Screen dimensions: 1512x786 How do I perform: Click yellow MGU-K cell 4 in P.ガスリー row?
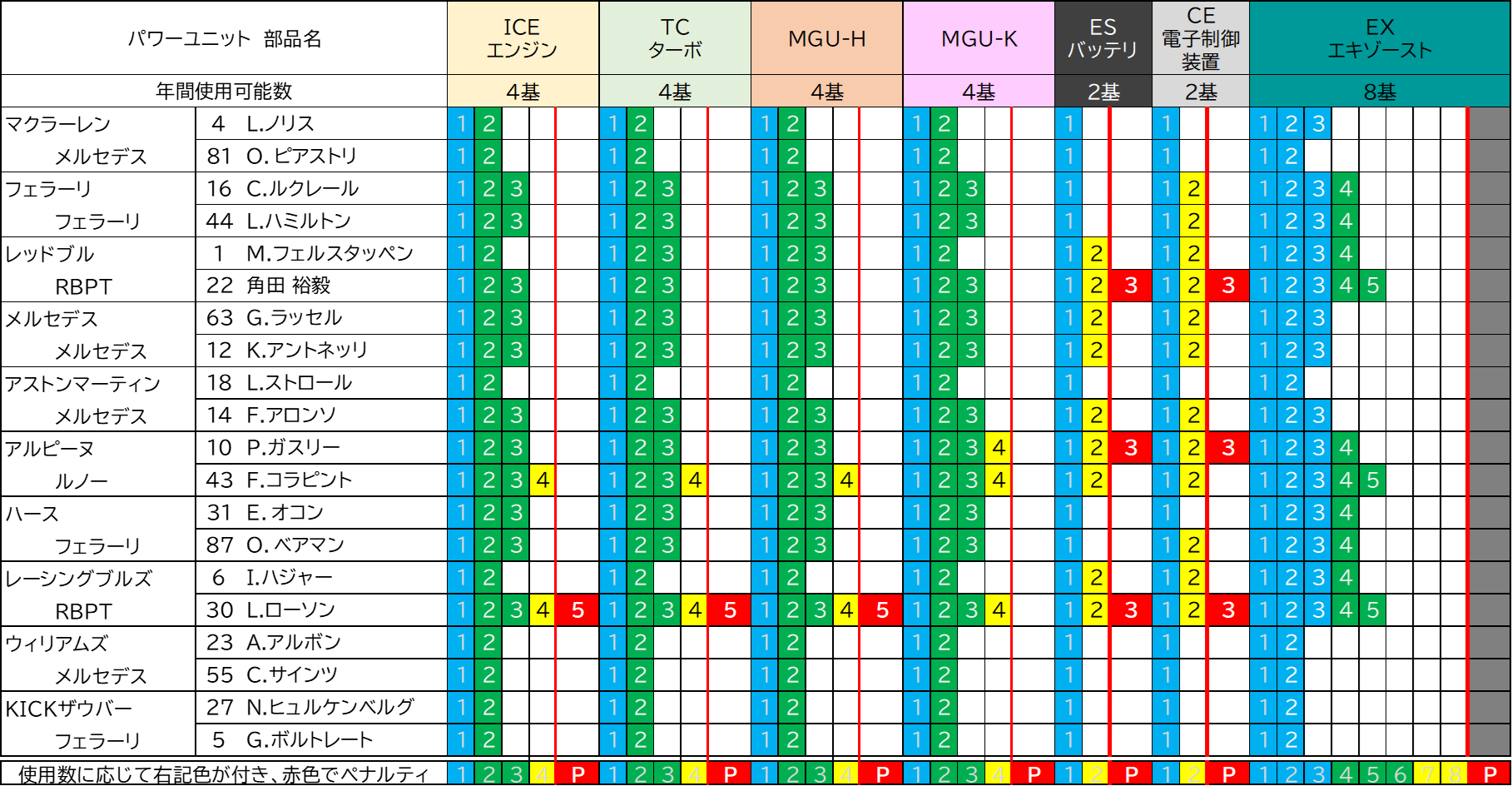[x=999, y=448]
